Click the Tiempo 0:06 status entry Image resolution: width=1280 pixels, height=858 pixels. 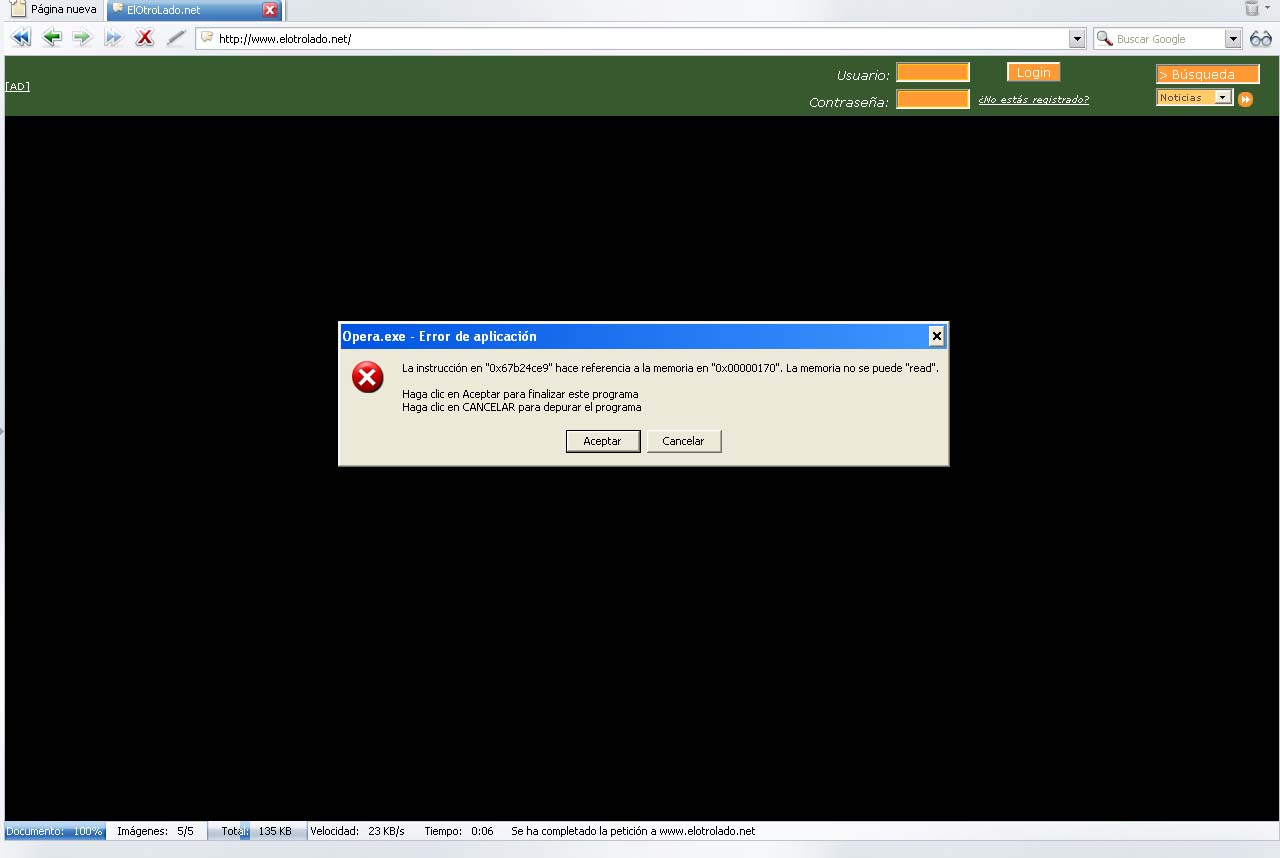click(459, 831)
